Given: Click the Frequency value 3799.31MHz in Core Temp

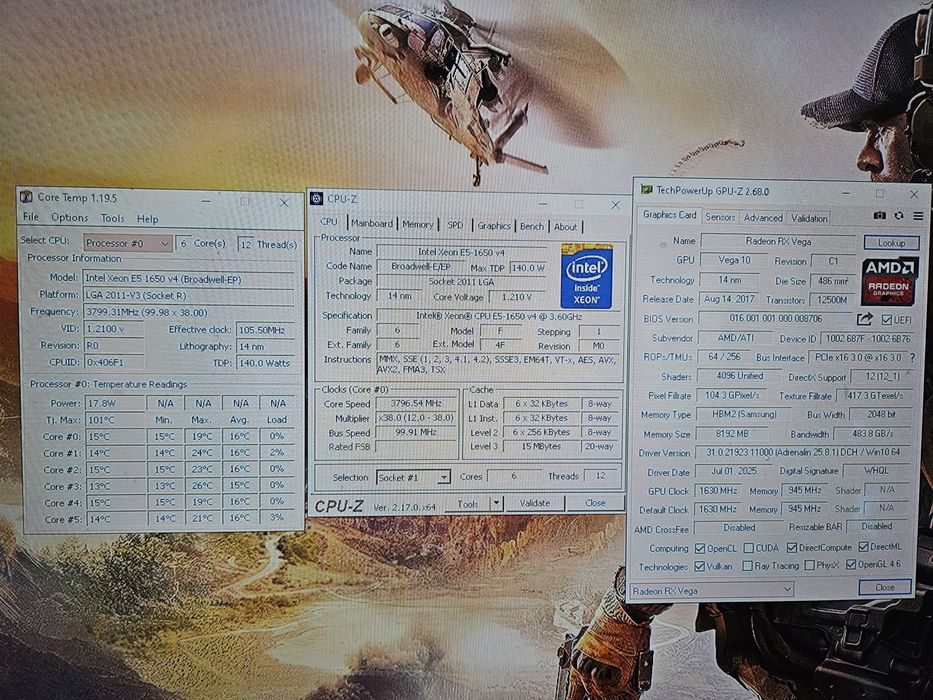Looking at the screenshot, I should (x=189, y=312).
